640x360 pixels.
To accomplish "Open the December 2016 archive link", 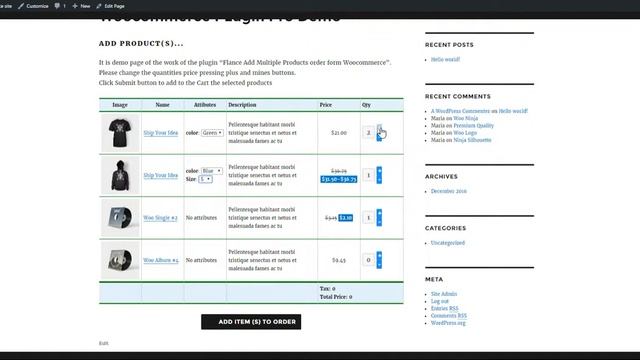I will click(449, 191).
